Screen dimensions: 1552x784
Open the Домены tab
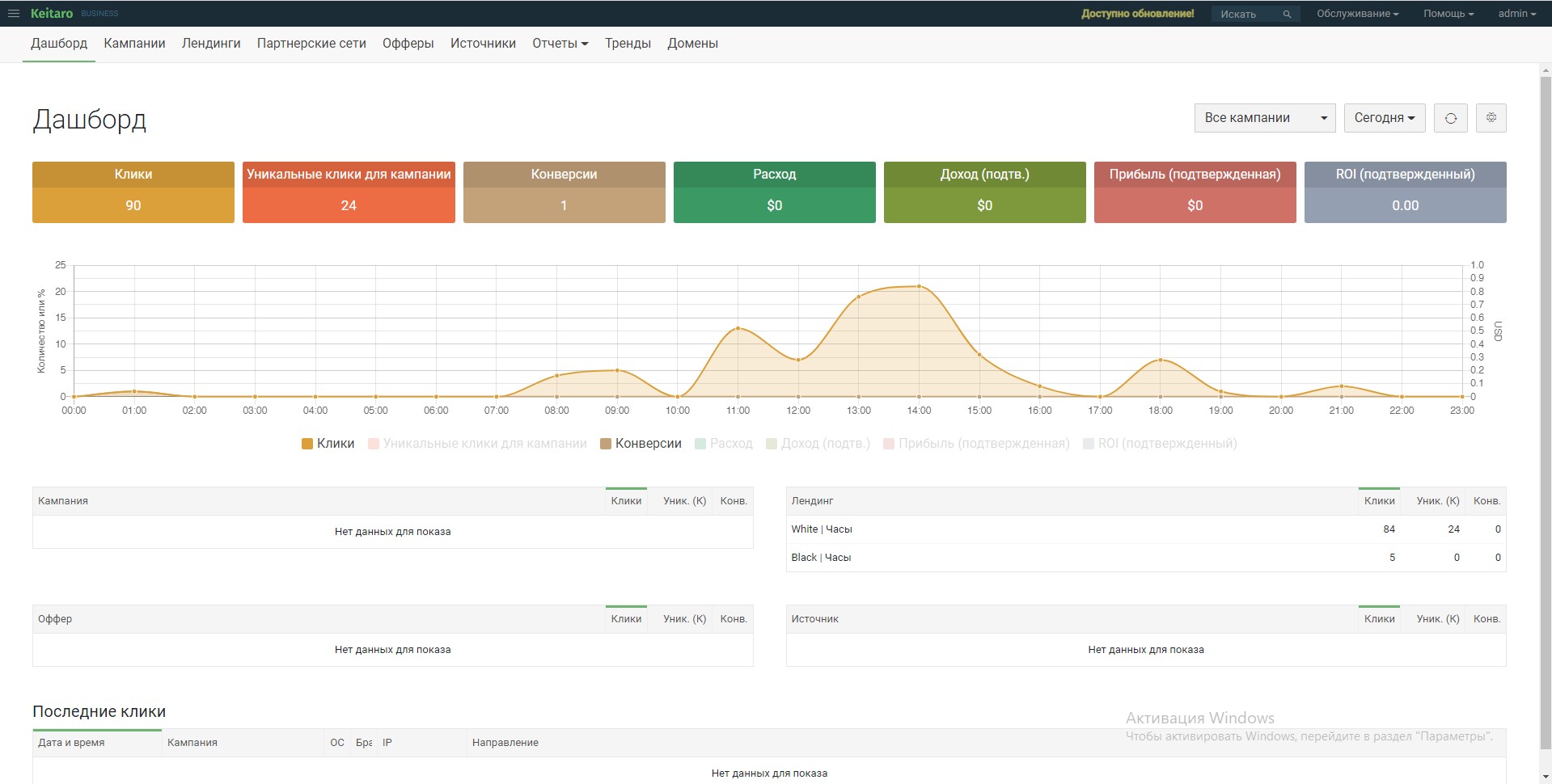(692, 44)
